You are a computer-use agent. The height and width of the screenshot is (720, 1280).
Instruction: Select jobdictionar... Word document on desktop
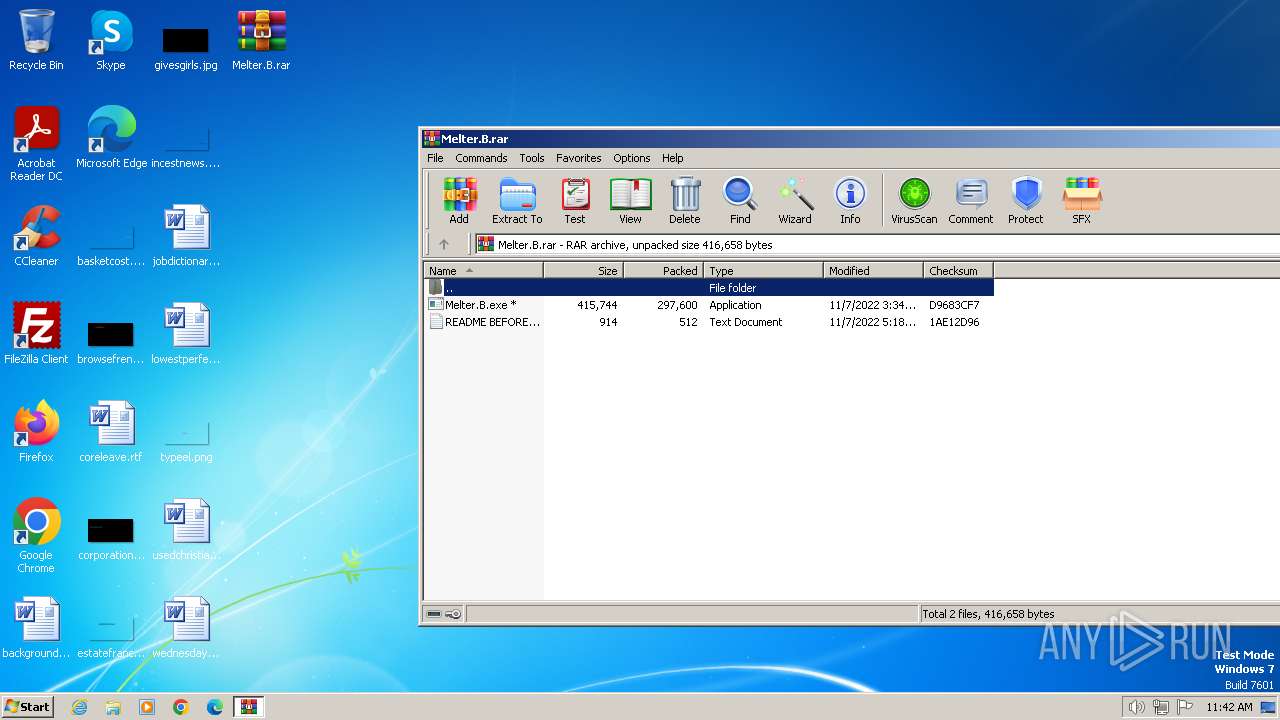pos(186,236)
